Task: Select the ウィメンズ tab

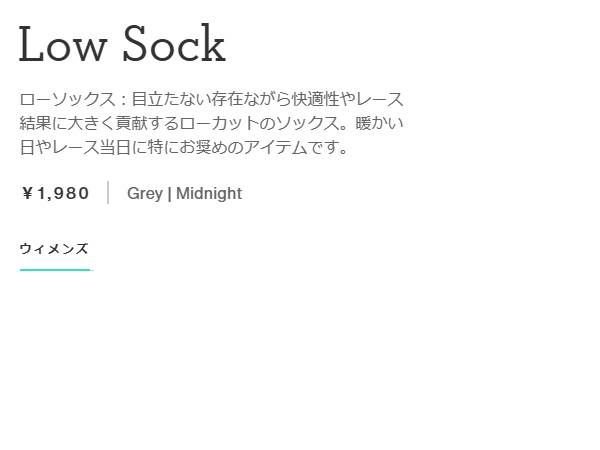Action: point(54,249)
